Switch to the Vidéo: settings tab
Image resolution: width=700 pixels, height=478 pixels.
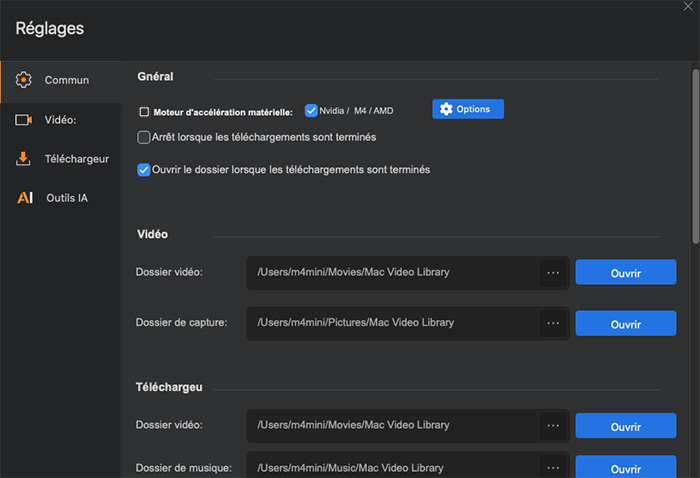(x=61, y=120)
